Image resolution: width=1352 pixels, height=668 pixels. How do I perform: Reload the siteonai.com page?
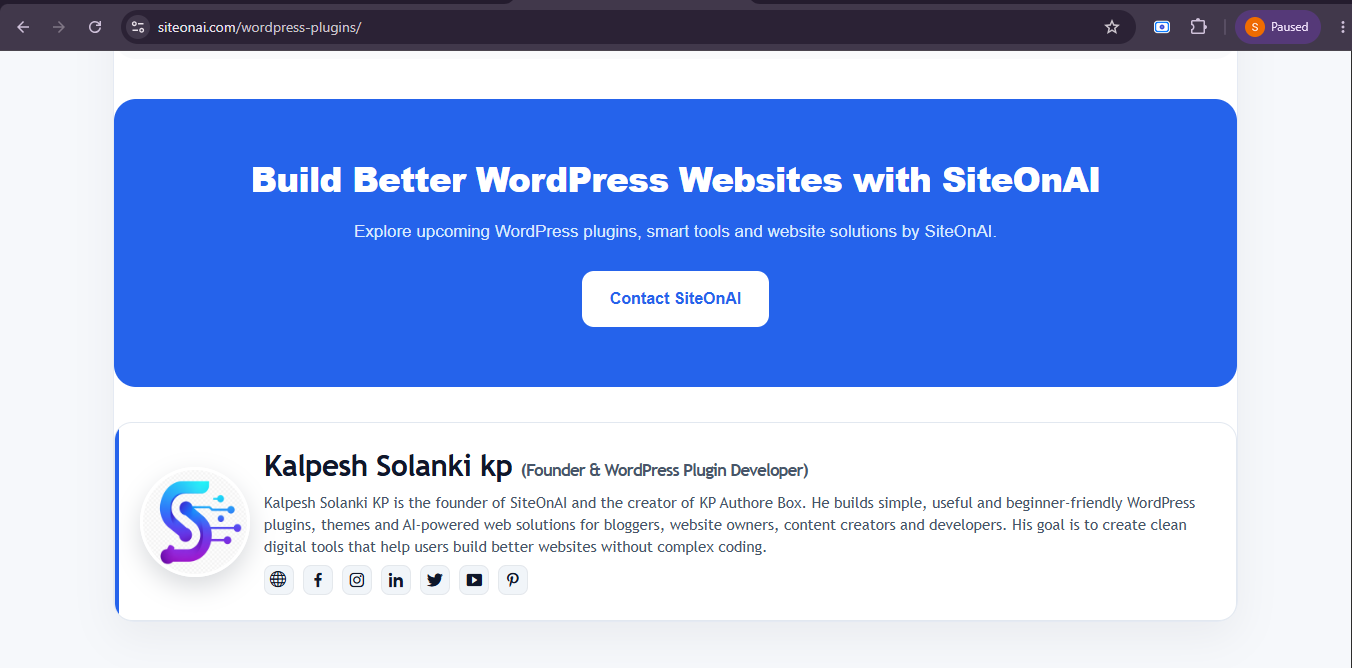[x=95, y=27]
